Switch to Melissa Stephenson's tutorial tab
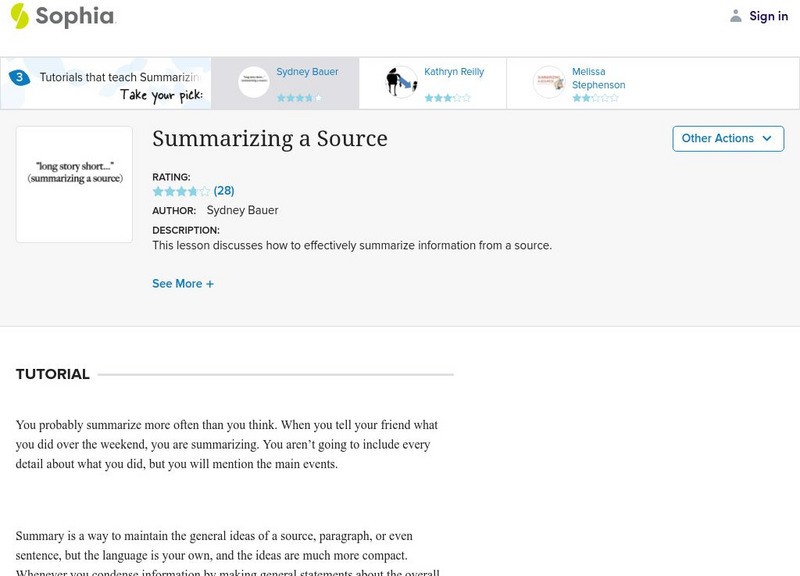The image size is (800, 576). 598,78
